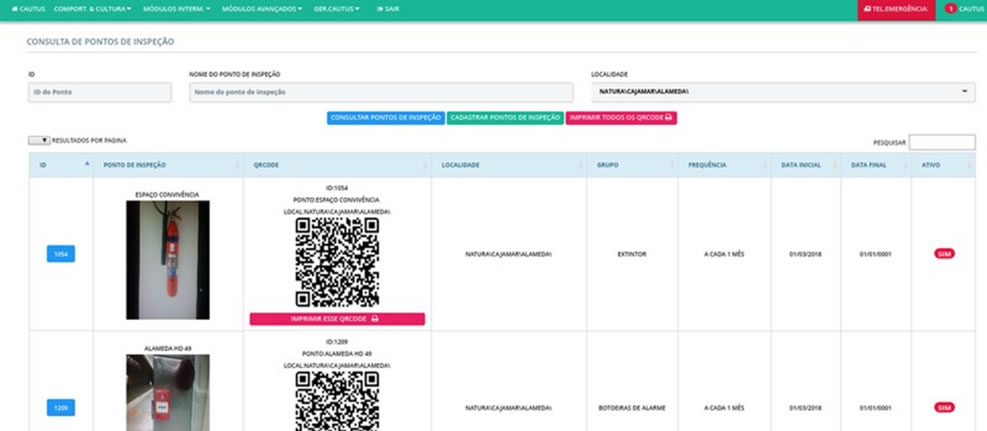This screenshot has height=431, width=987.
Task: Click the ID:1054 label above QR code
Action: click(337, 188)
